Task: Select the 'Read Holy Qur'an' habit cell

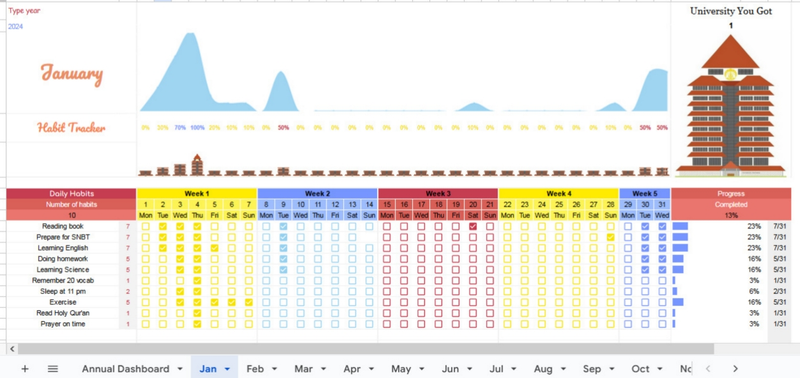Action: click(x=63, y=313)
